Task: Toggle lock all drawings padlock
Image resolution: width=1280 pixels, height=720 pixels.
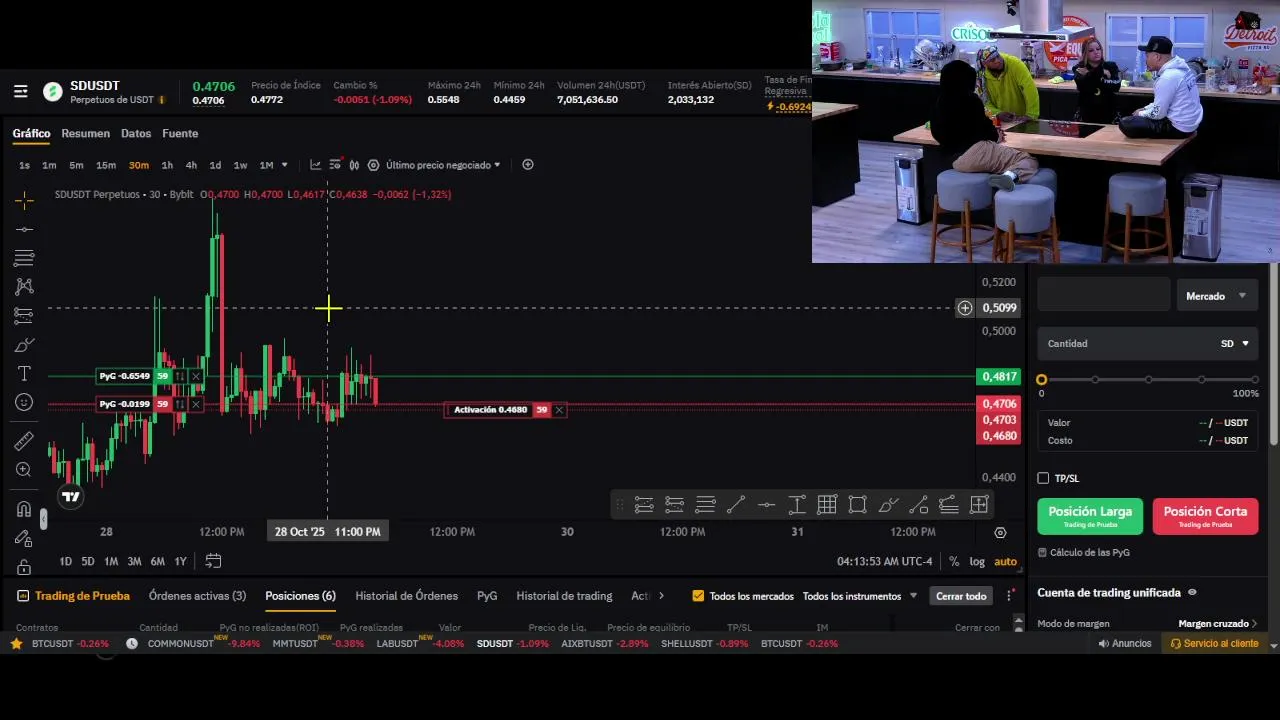Action: point(24,567)
